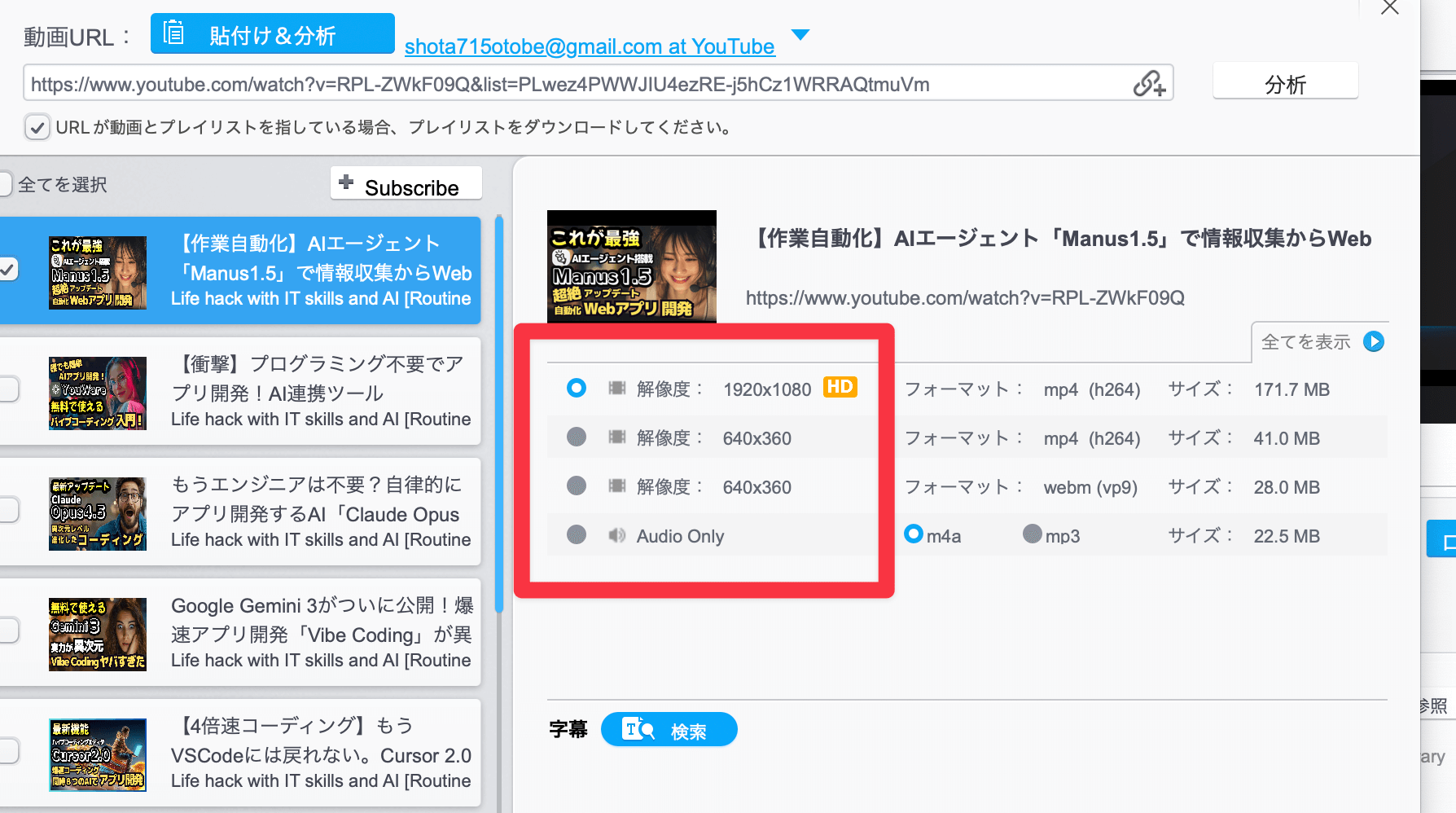The height and width of the screenshot is (813, 1456).
Task: Select the 640x360 webm resolution
Action: tap(577, 486)
